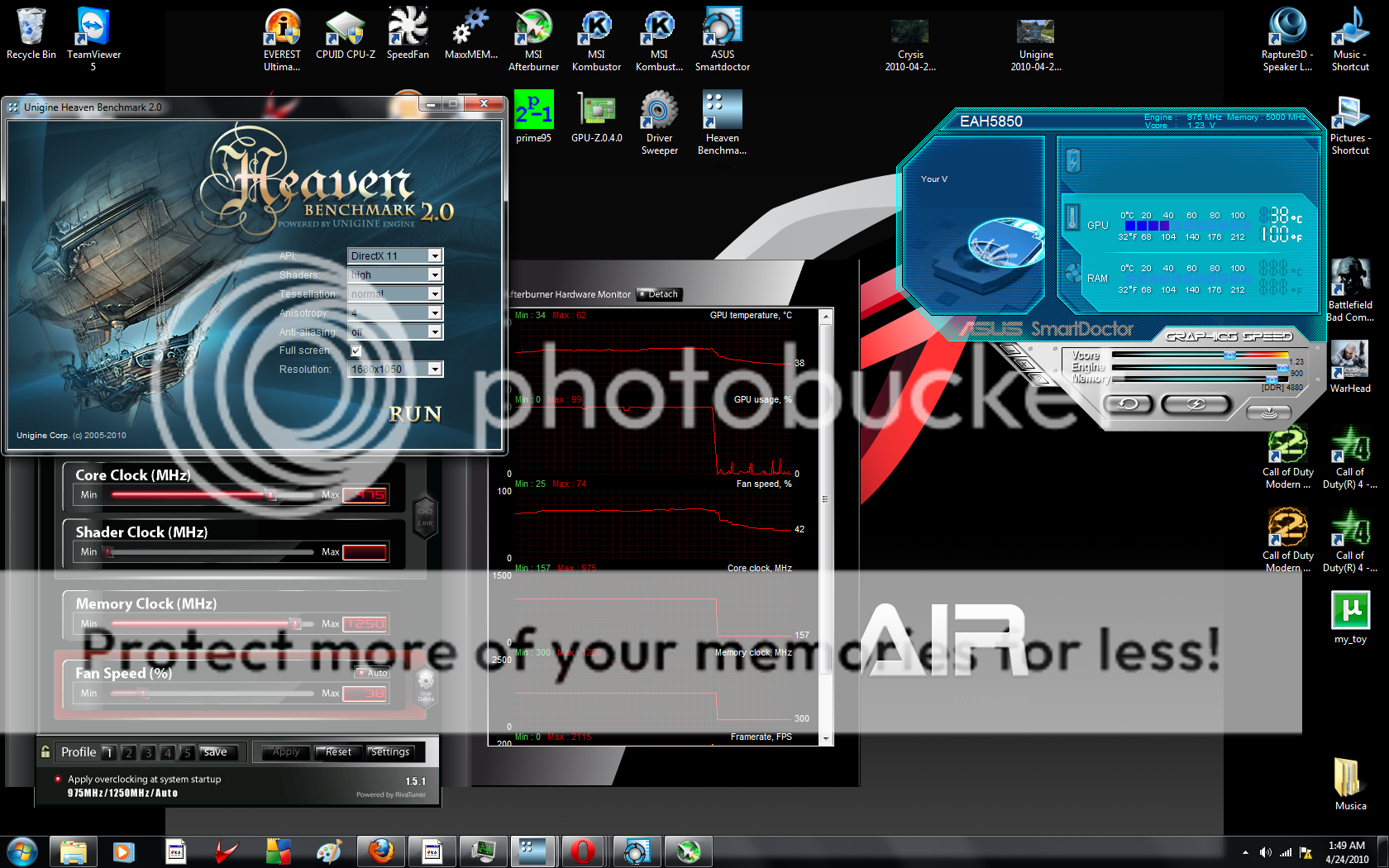This screenshot has height=868, width=1389.
Task: Open the Musica folder on desktop
Action: pos(1350,785)
